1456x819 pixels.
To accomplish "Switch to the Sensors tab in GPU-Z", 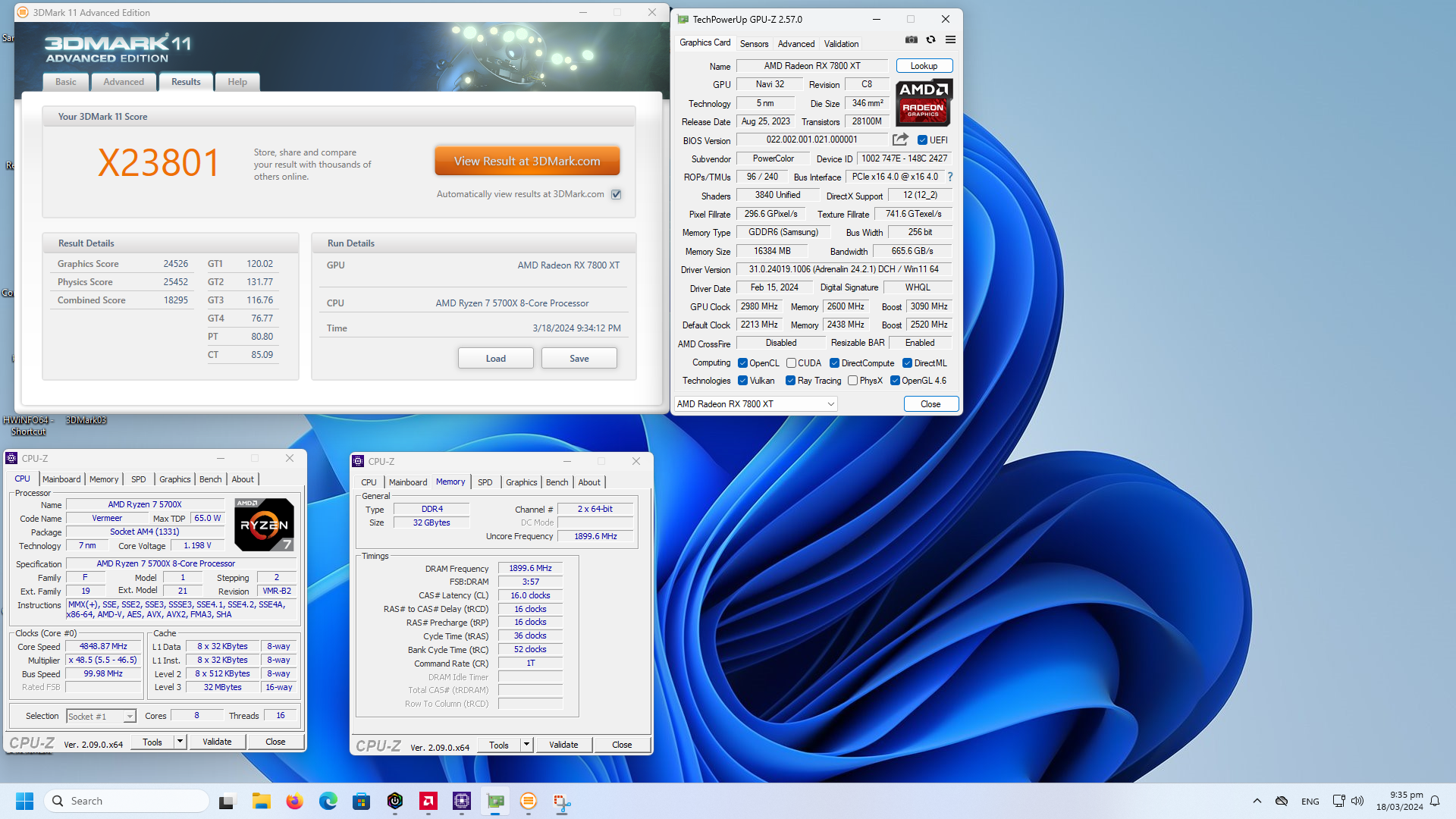I will tap(754, 44).
